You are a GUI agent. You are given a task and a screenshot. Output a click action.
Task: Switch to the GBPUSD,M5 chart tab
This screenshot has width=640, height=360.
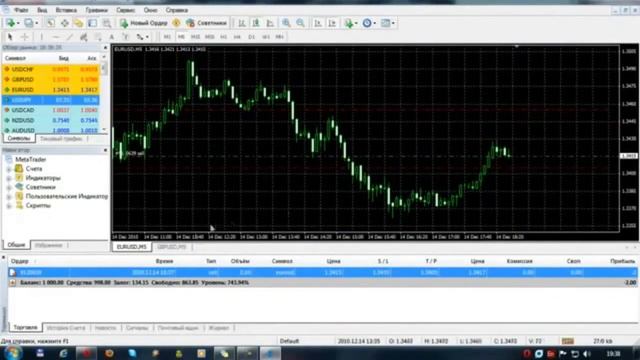172,247
